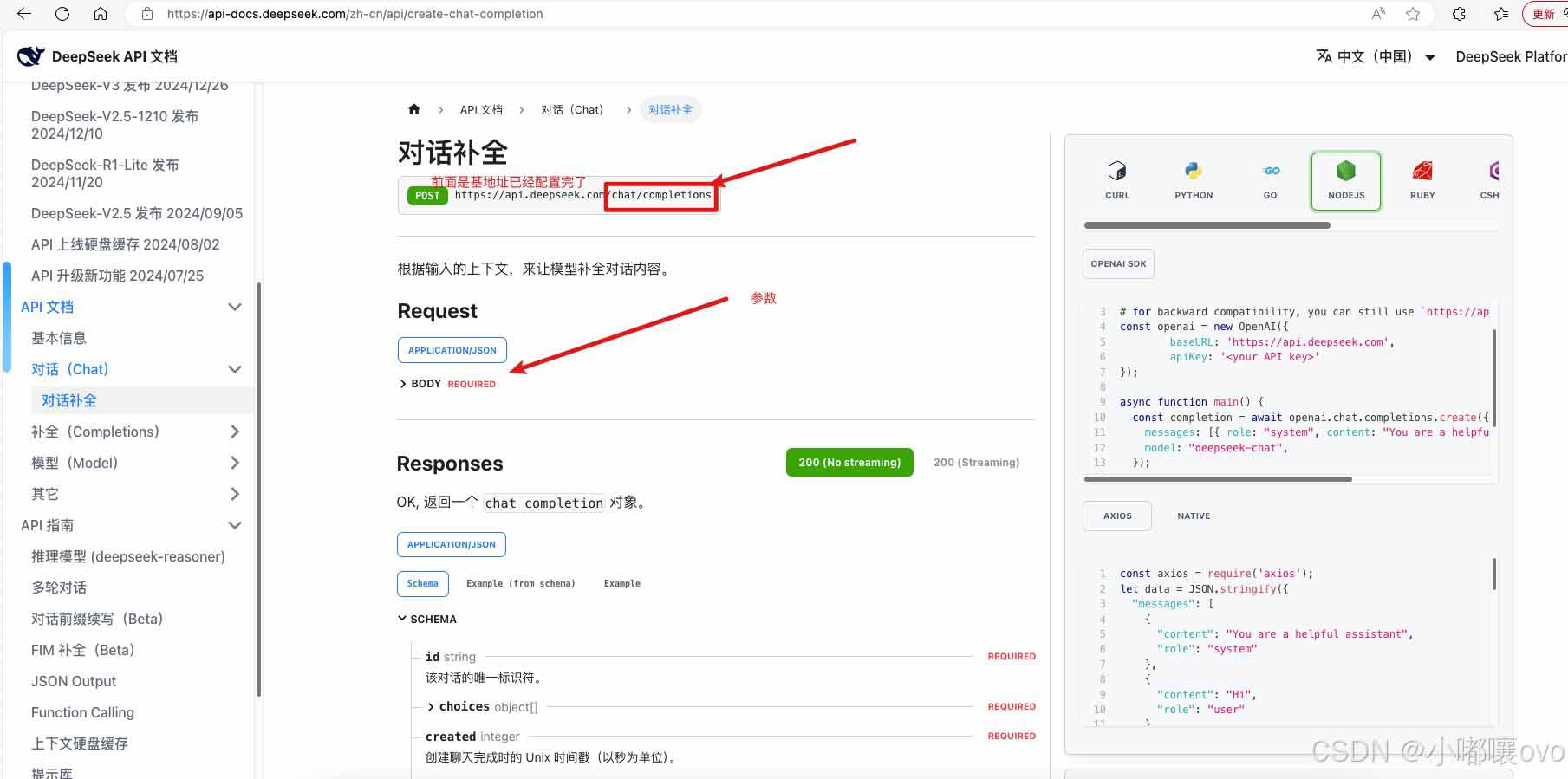
Task: Click the horizontal scrollbar below OpenAI SDK code
Action: [1218, 479]
